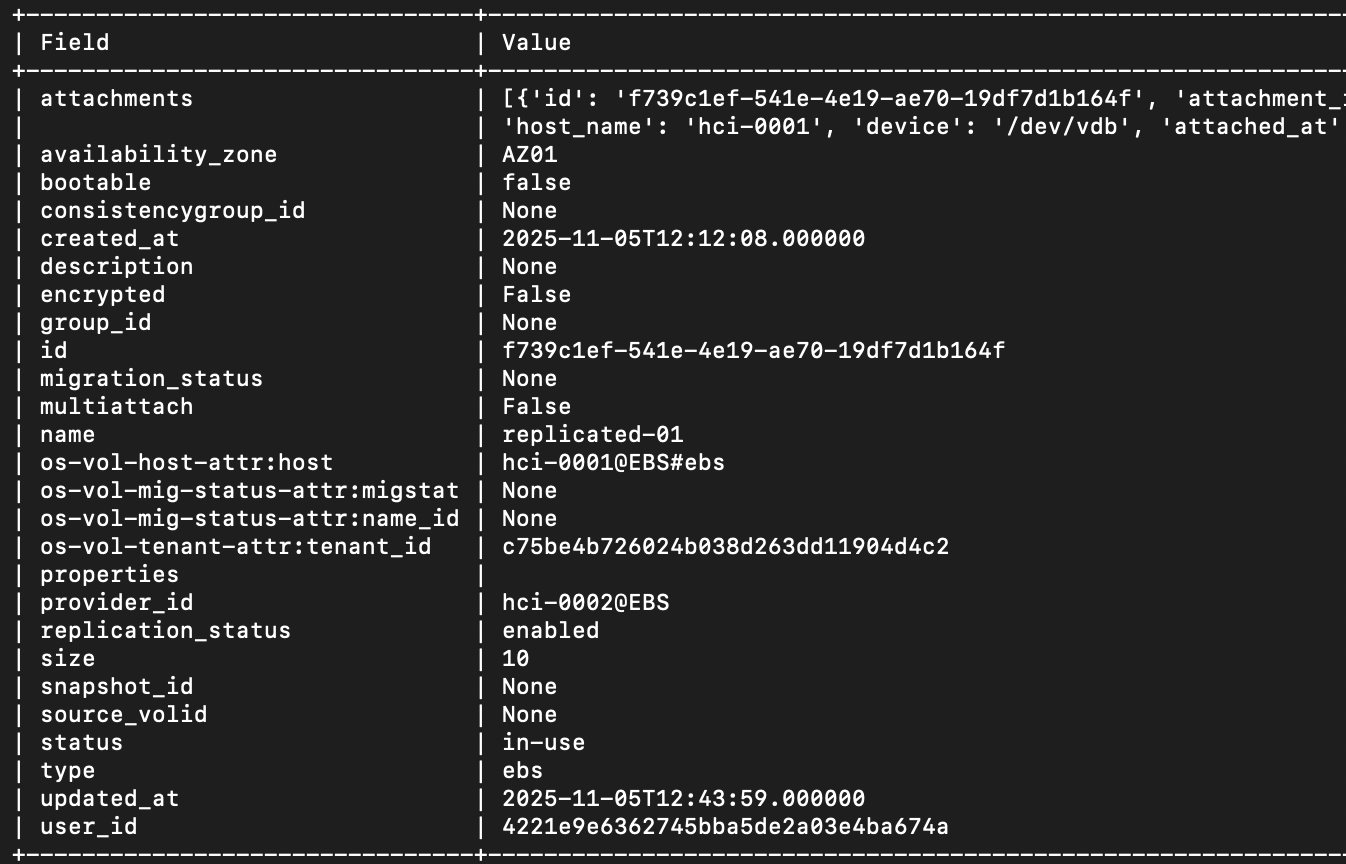Click the multiattach field name
The image size is (1346, 864).
(116, 407)
